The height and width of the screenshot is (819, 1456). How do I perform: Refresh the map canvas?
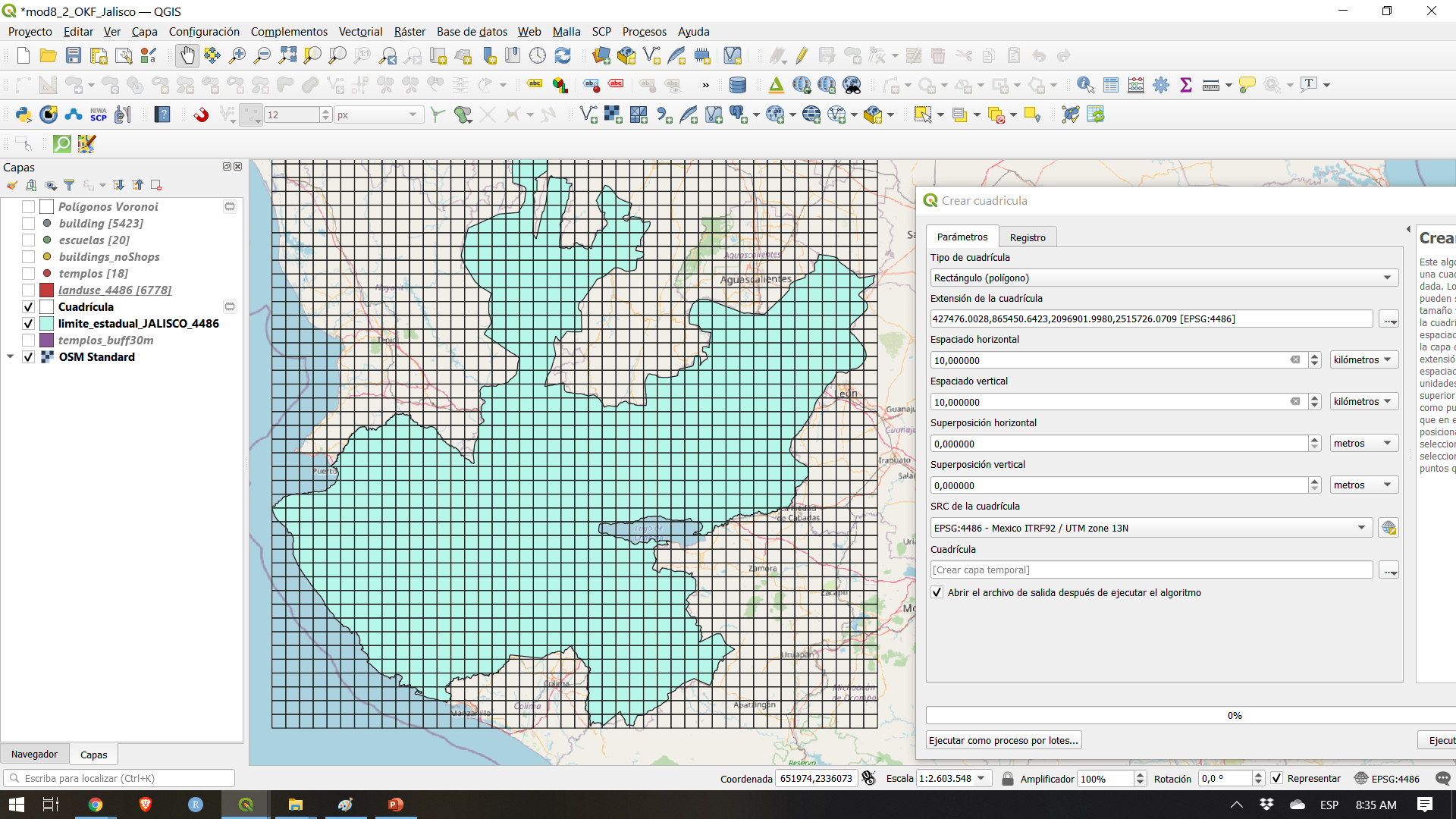click(563, 55)
